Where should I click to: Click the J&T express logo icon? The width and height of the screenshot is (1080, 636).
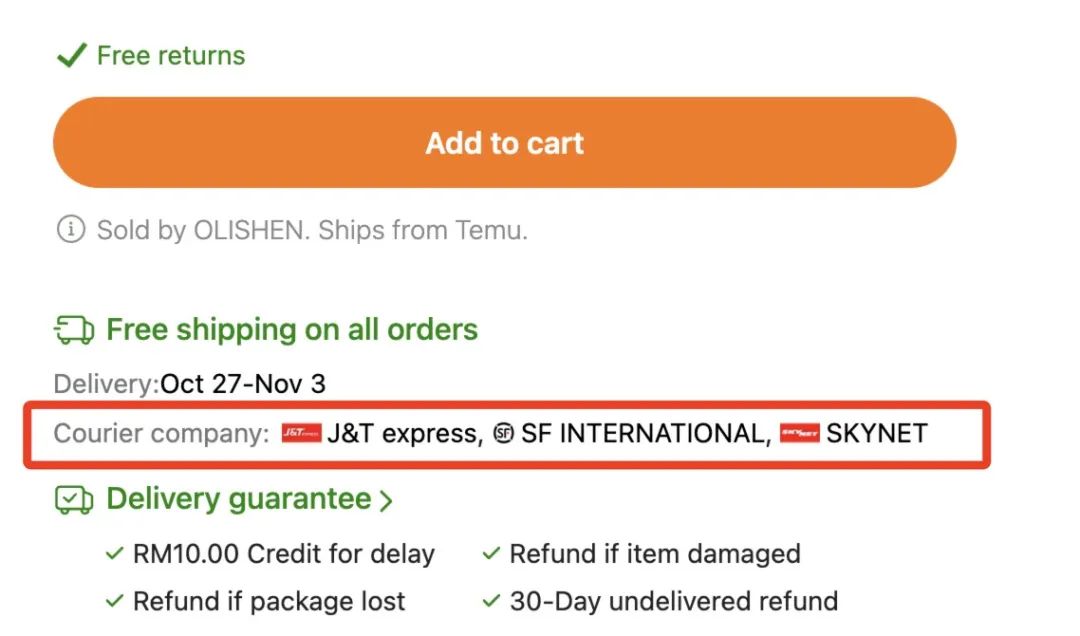pyautogui.click(x=301, y=433)
